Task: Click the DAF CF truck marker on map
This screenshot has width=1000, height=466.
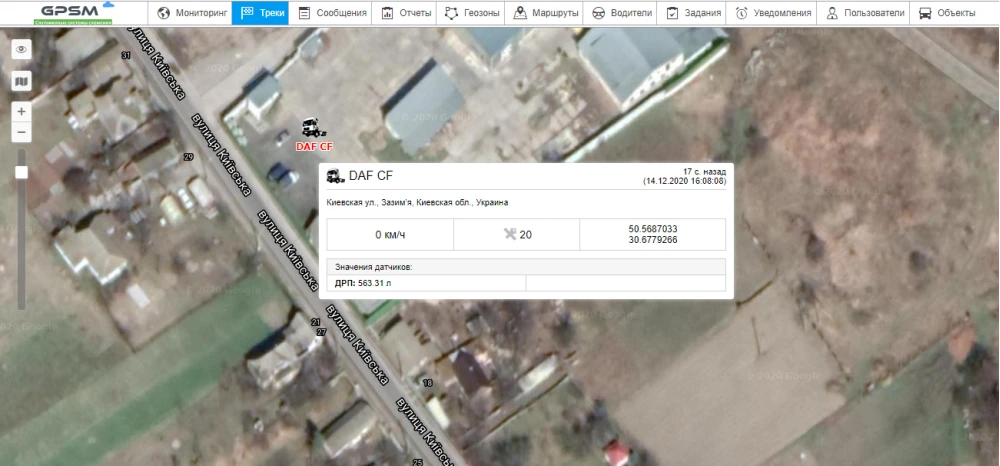Action: coord(314,130)
